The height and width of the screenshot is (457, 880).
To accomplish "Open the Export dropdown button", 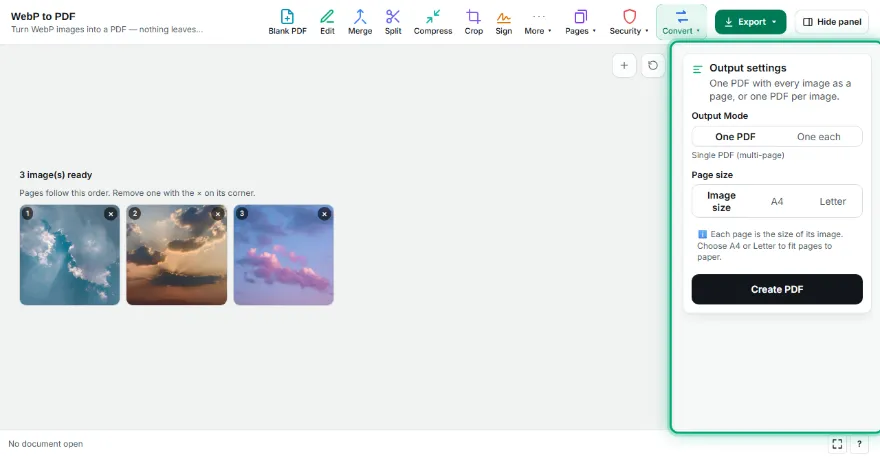I will point(750,22).
